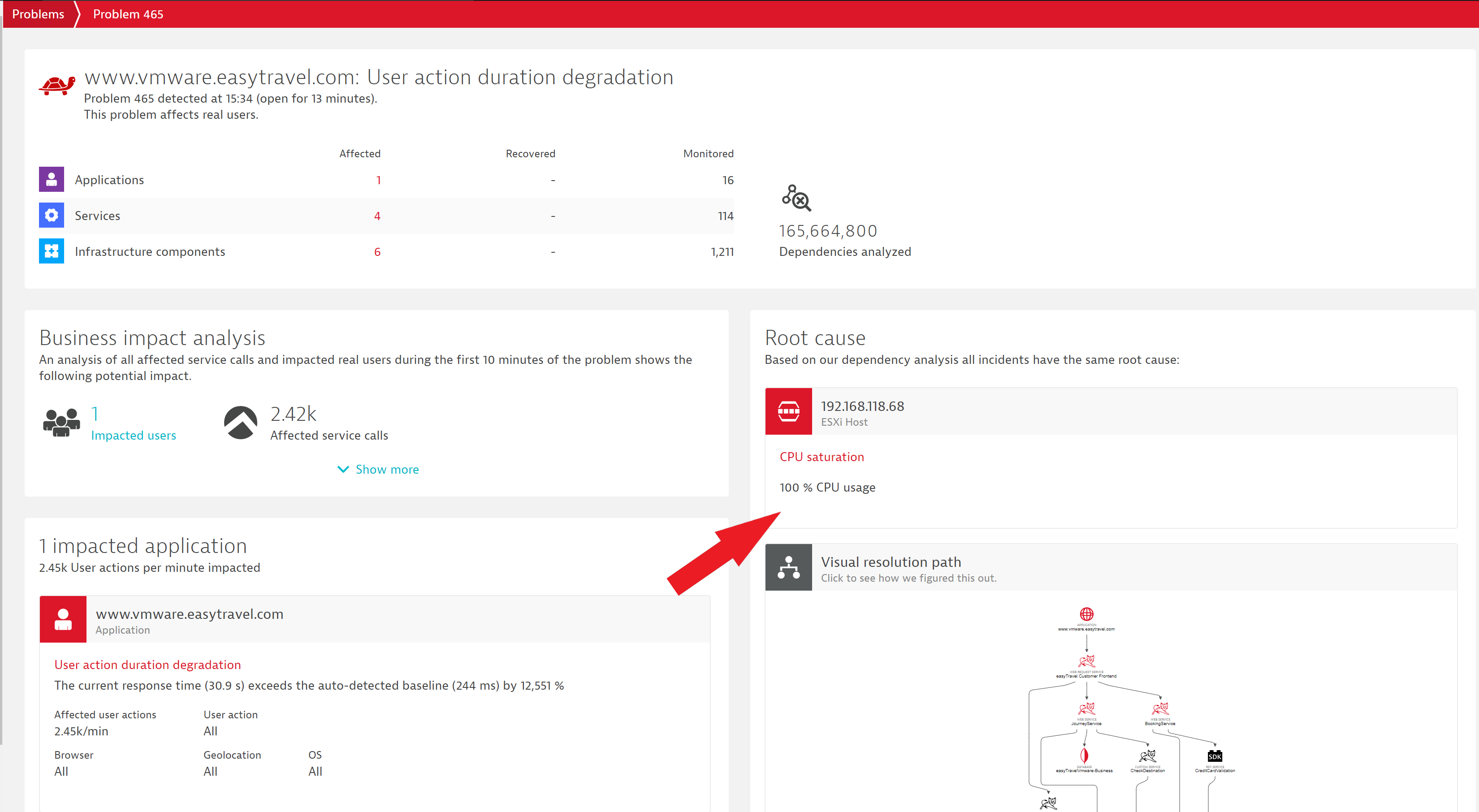Viewport: 1479px width, 812px height.
Task: Click User action duration degradation red heading
Action: pos(147,665)
